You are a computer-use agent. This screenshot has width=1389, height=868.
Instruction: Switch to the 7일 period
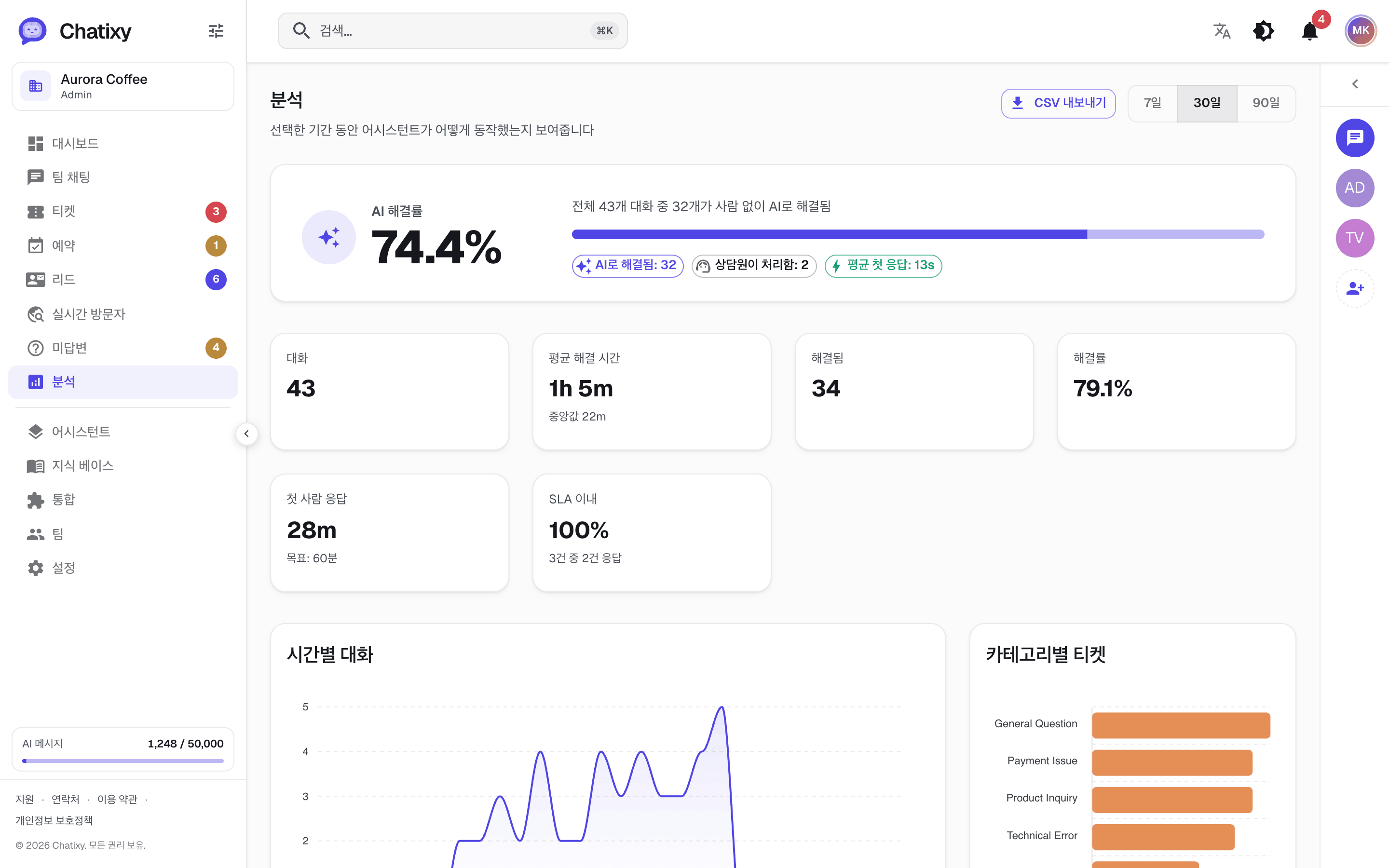click(1153, 103)
